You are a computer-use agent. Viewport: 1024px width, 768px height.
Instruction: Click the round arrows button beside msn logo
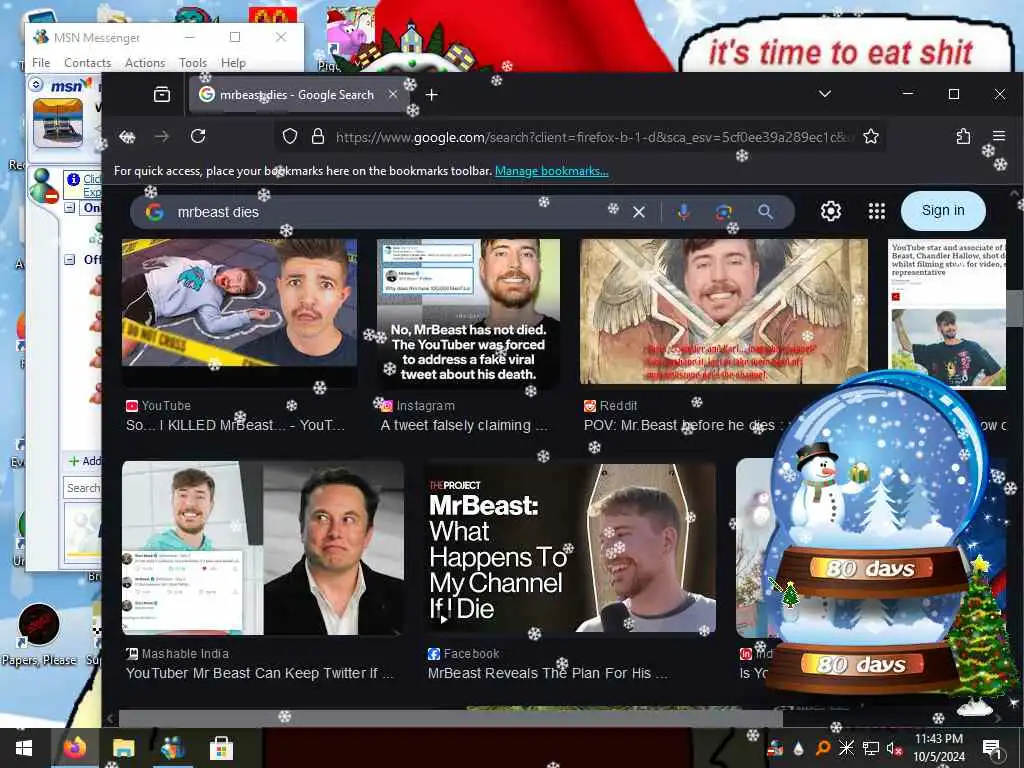coord(36,84)
